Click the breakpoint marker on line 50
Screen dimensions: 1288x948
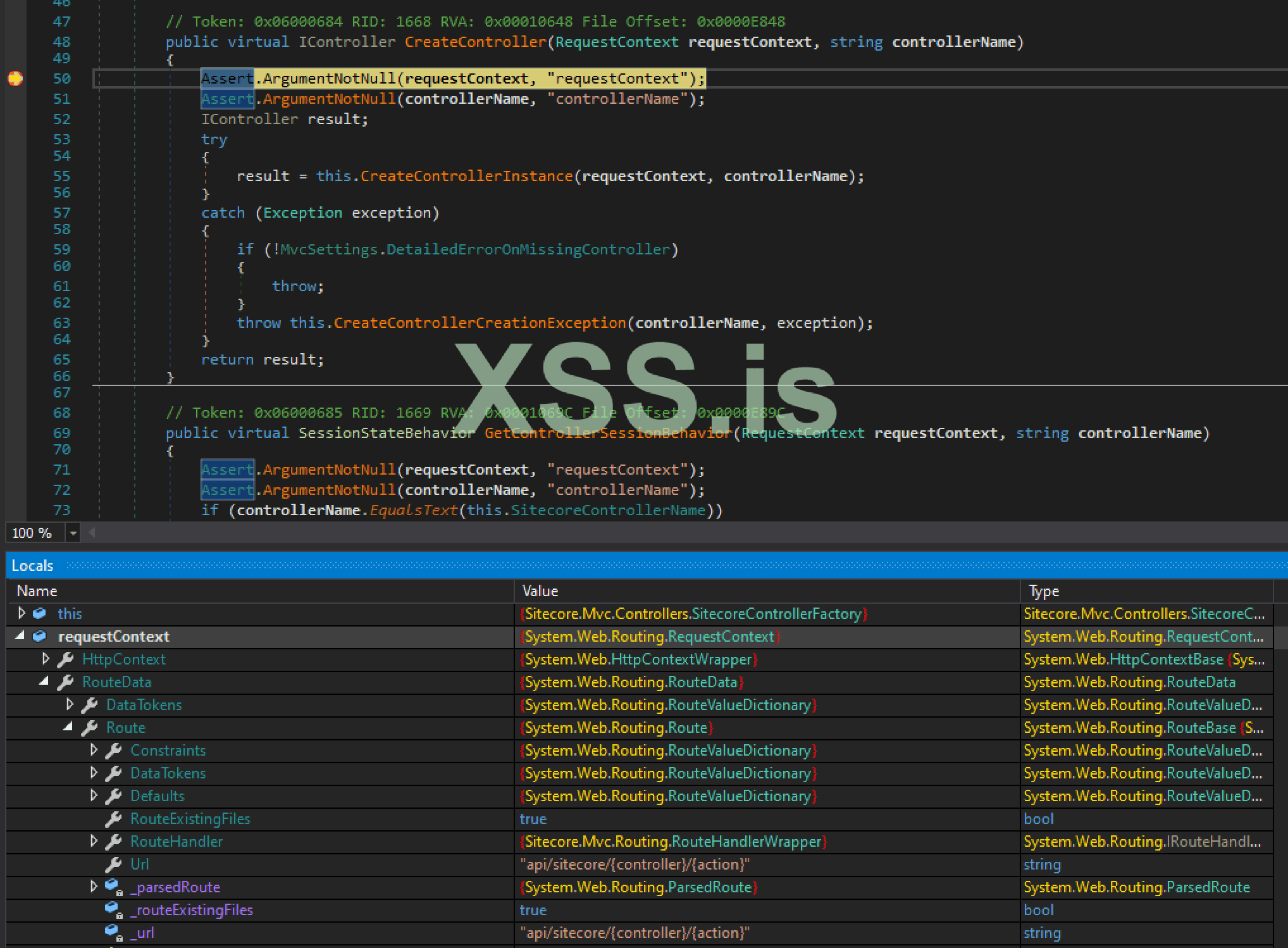coord(15,78)
